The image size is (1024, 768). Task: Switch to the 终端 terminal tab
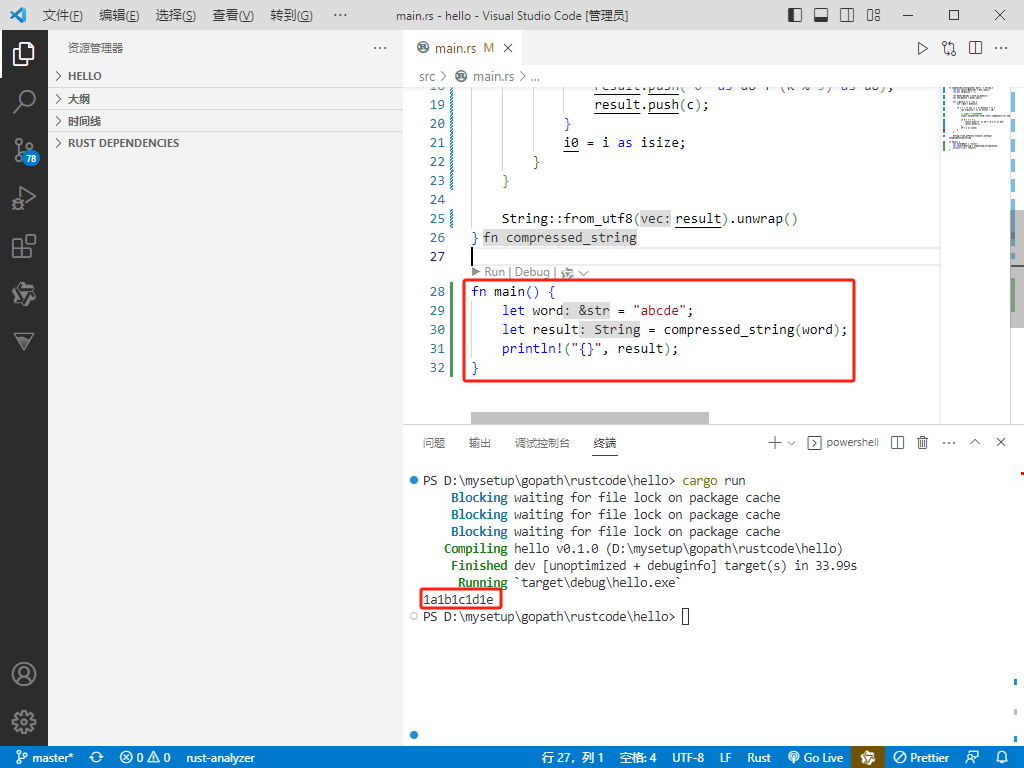click(605, 443)
